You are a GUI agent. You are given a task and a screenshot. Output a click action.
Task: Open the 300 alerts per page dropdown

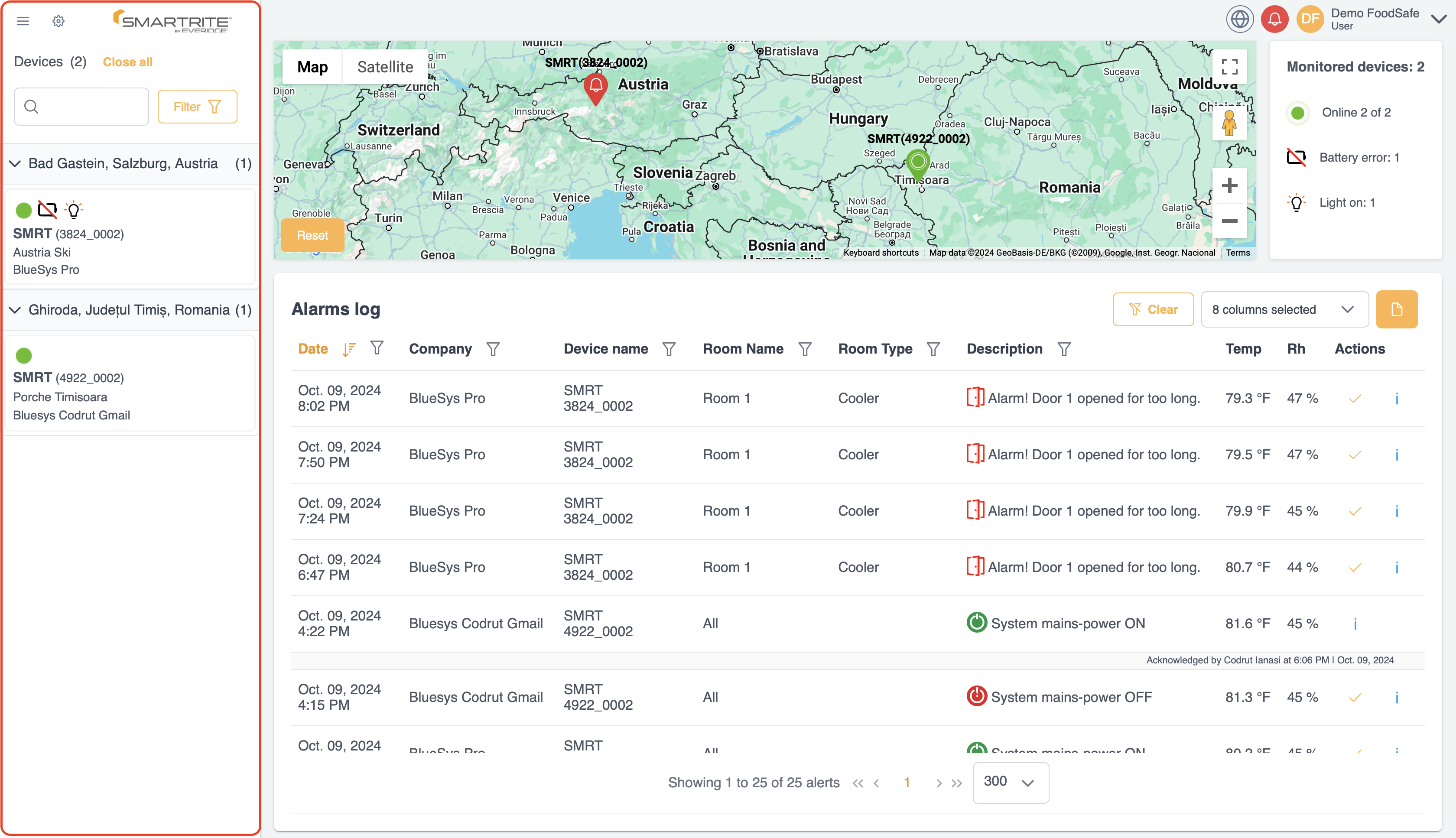tap(1010, 782)
